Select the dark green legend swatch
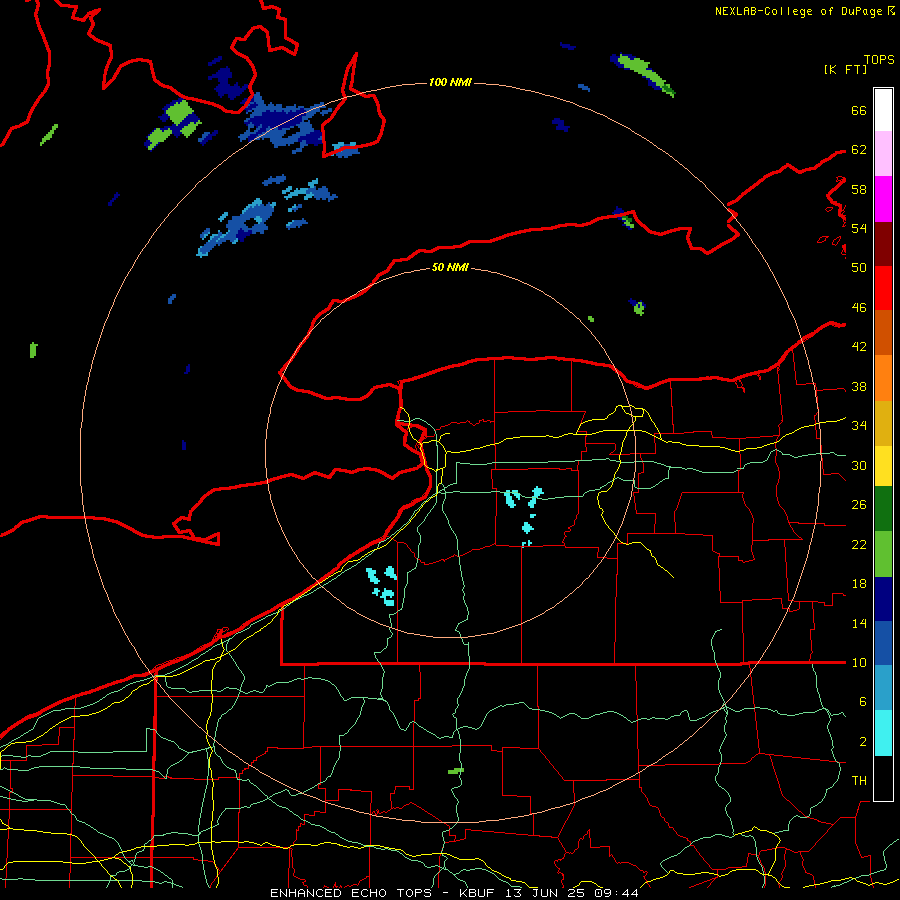 pos(883,509)
